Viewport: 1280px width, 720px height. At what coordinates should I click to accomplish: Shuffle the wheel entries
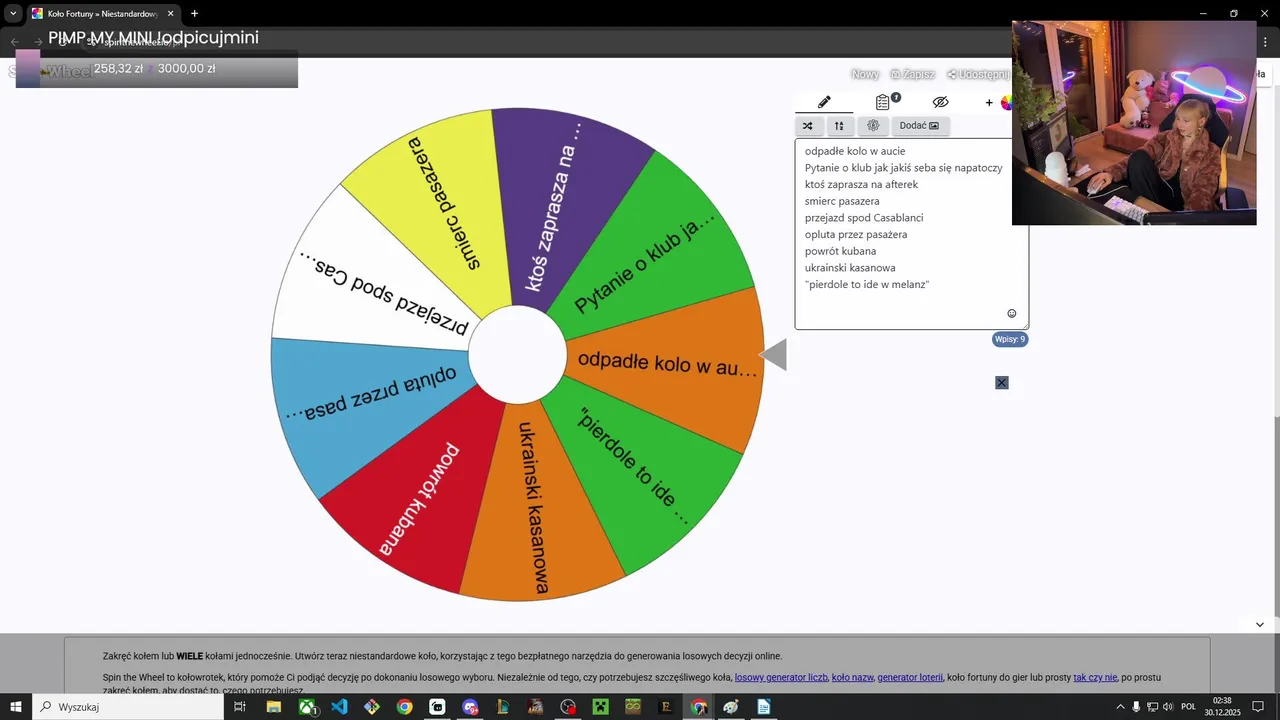(808, 126)
